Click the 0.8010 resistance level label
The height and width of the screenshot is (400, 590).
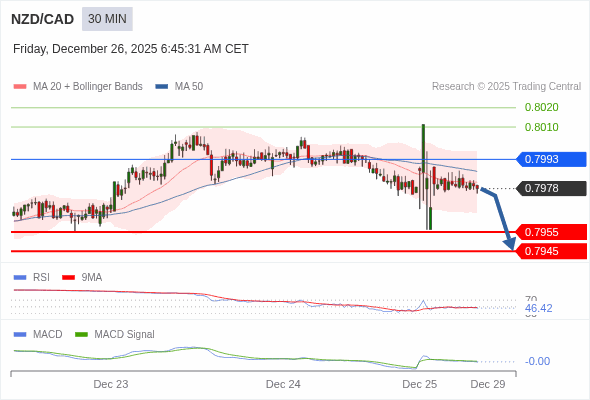(541, 127)
